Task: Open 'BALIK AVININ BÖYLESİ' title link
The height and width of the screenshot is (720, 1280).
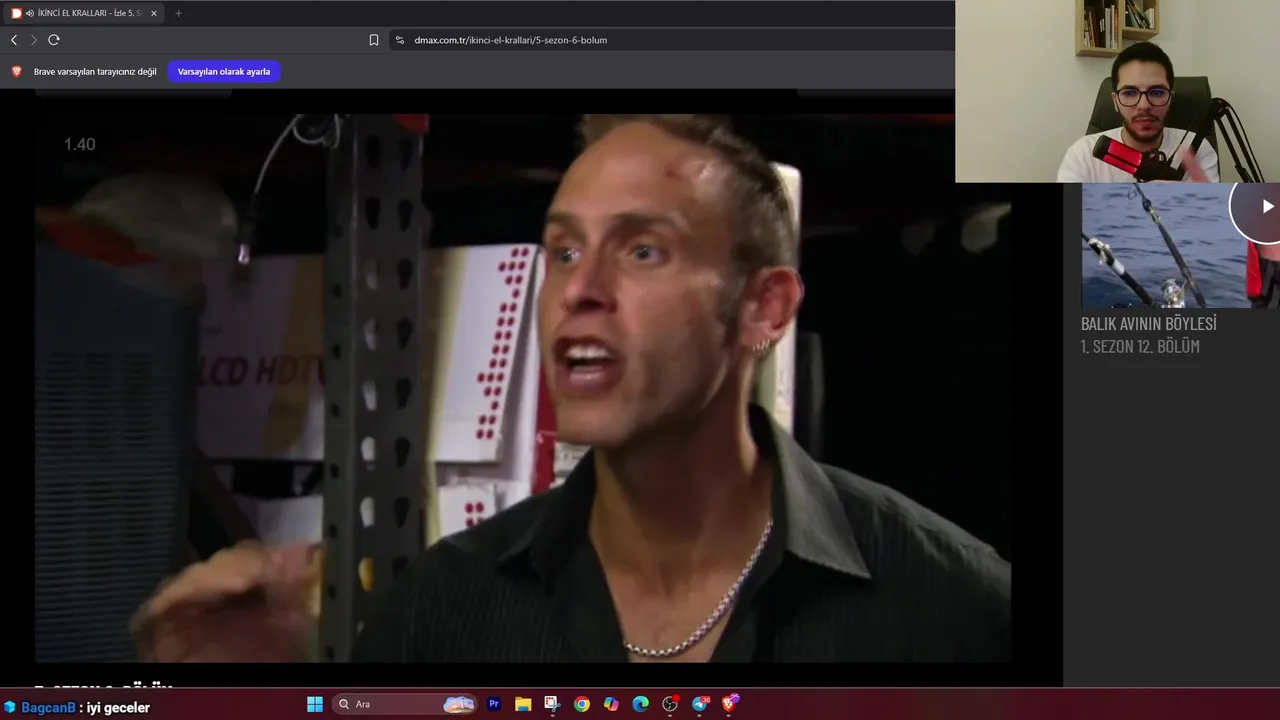Action: 1148,323
